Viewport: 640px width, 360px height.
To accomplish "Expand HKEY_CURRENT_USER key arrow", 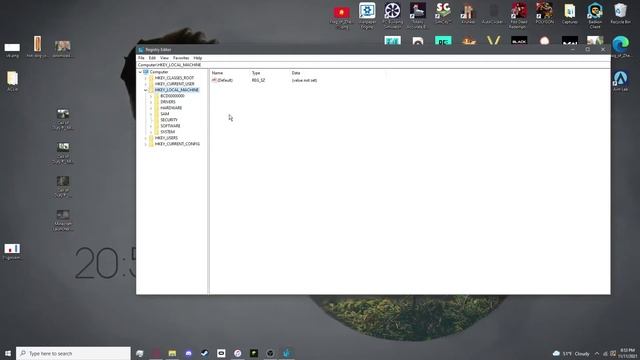I will tap(146, 84).
